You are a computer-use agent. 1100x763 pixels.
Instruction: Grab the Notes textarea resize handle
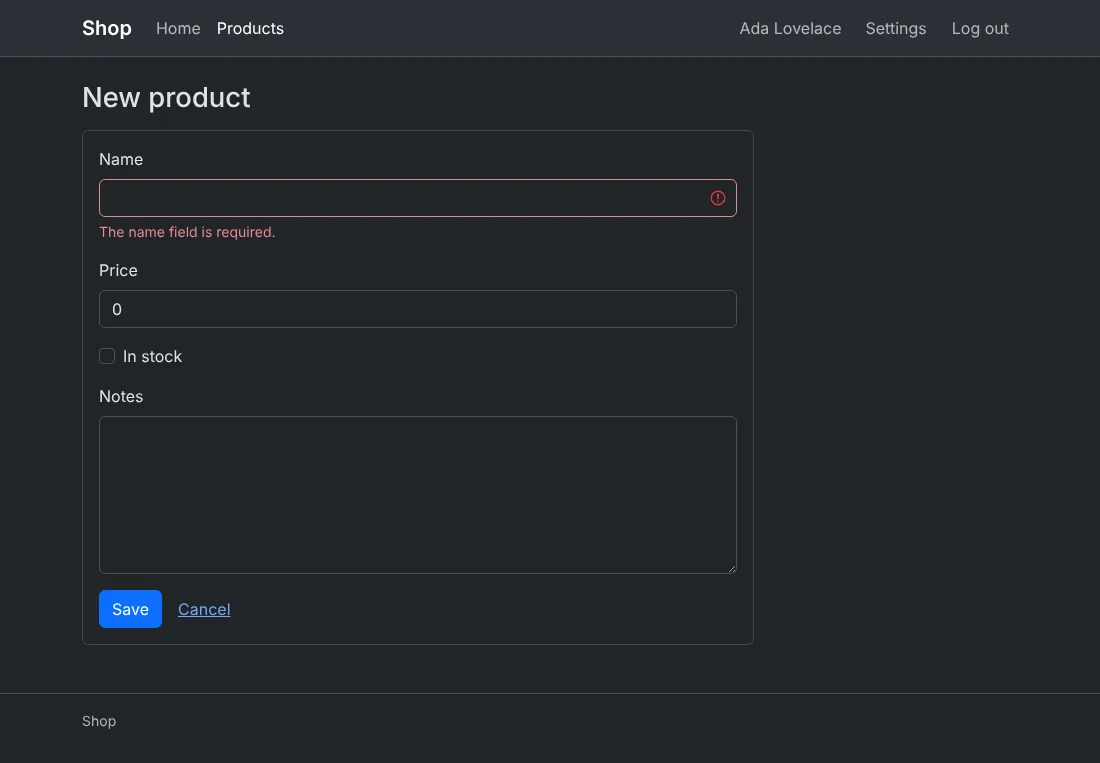click(732, 569)
